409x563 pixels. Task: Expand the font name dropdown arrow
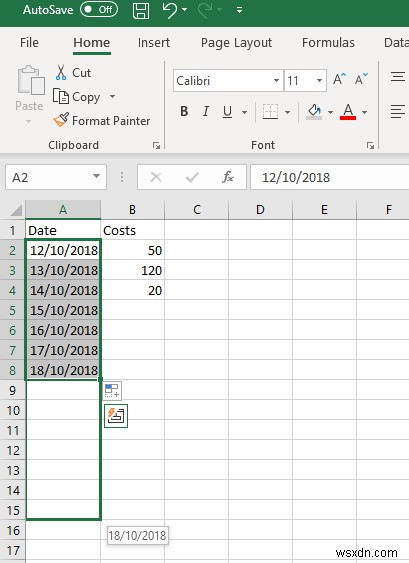276,80
